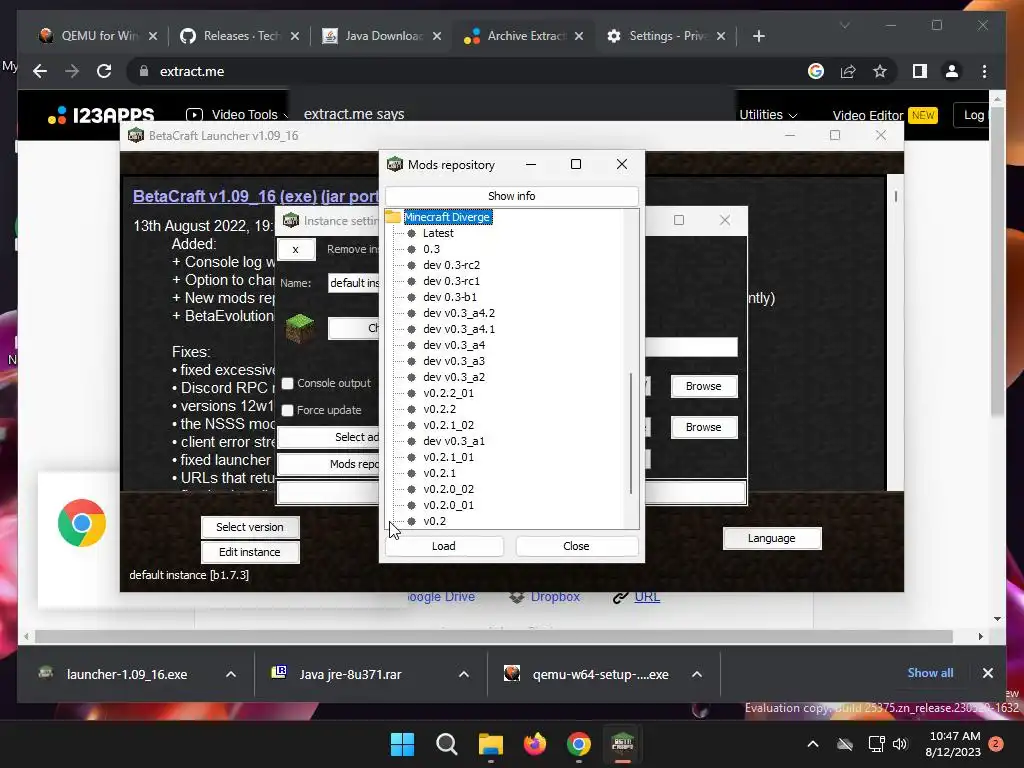
Task: Click Show info button
Action: coord(511,196)
